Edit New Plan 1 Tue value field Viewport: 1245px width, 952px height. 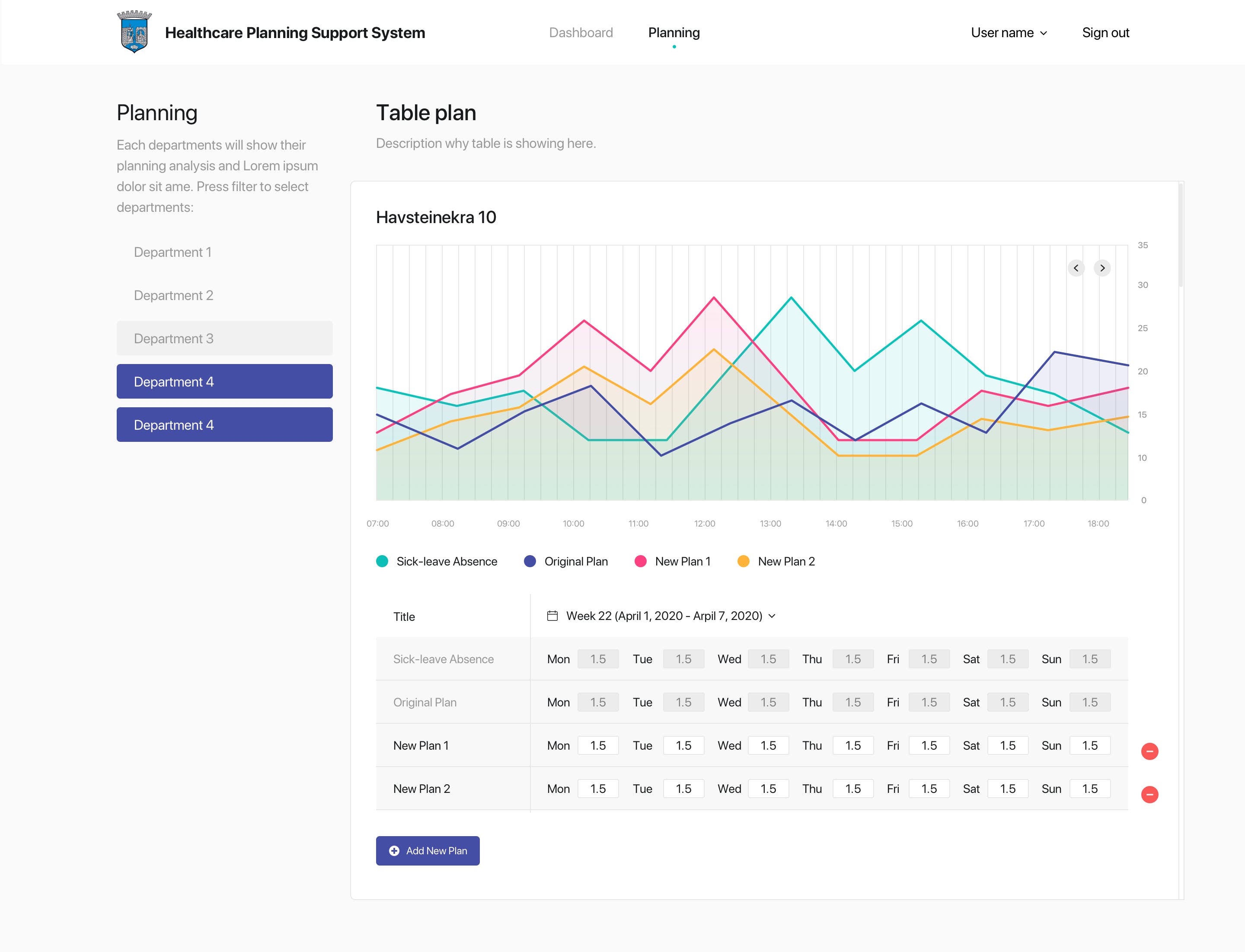click(683, 746)
